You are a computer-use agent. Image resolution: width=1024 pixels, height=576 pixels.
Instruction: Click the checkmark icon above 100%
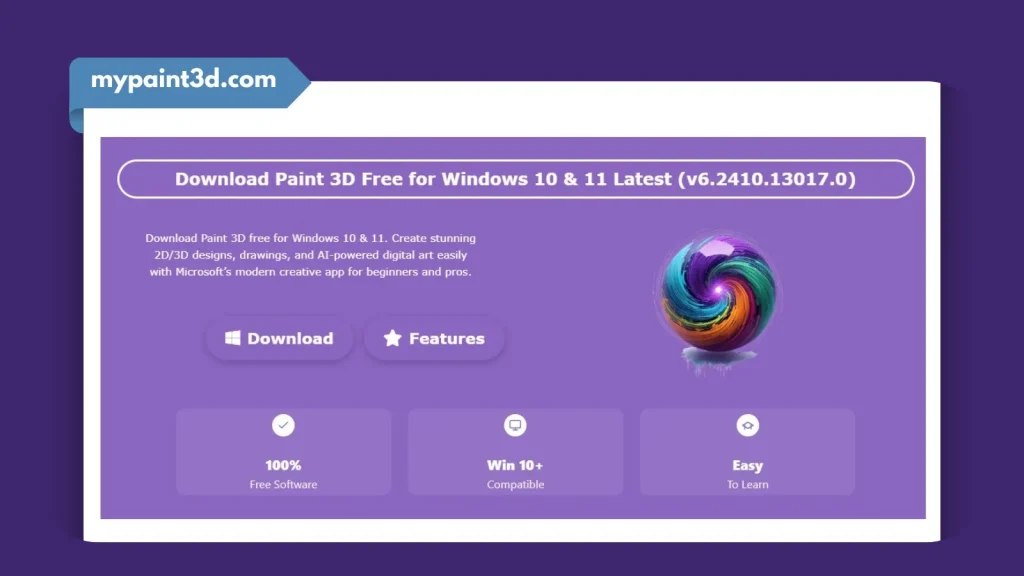coord(283,425)
